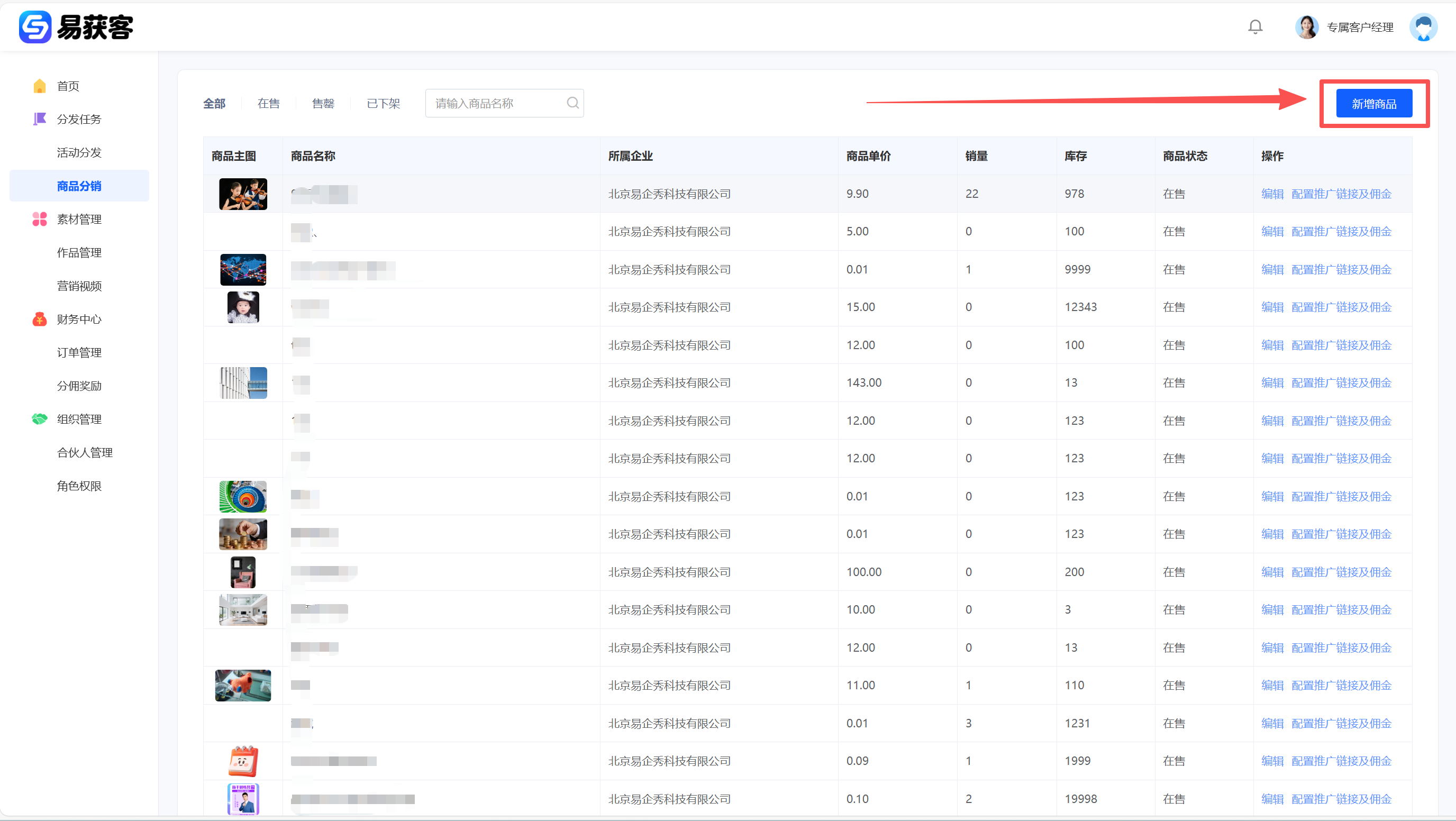Open the user avatar at top right
Viewport: 1456px width, 821px height.
pyautogui.click(x=1423, y=26)
